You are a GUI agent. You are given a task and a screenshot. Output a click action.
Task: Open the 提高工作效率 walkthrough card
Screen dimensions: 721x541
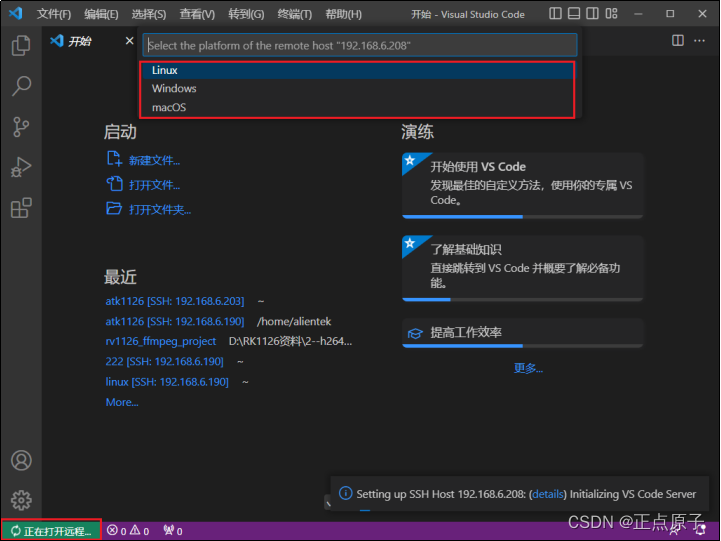[522, 333]
